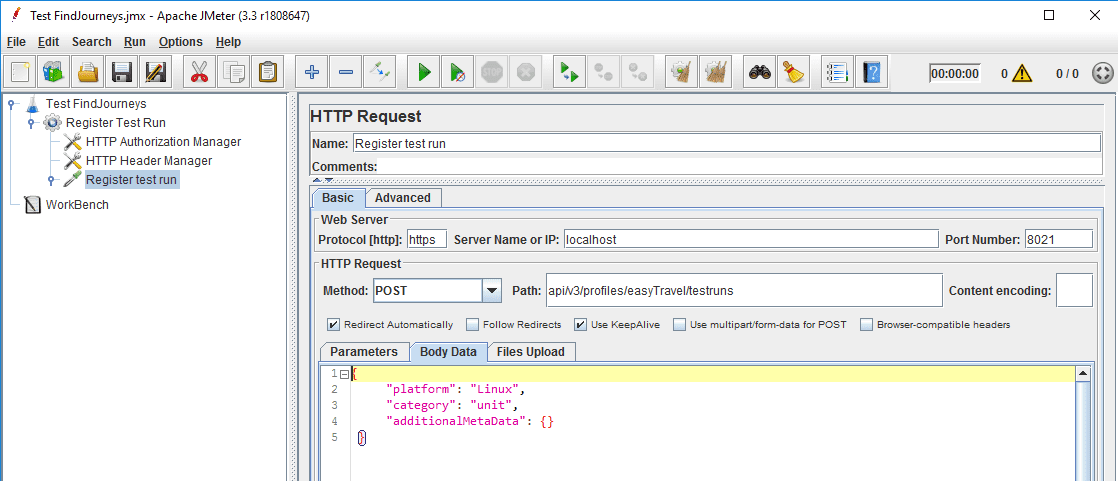Toggle the Redirect Automatically checkbox
The image size is (1118, 481).
pyautogui.click(x=333, y=325)
